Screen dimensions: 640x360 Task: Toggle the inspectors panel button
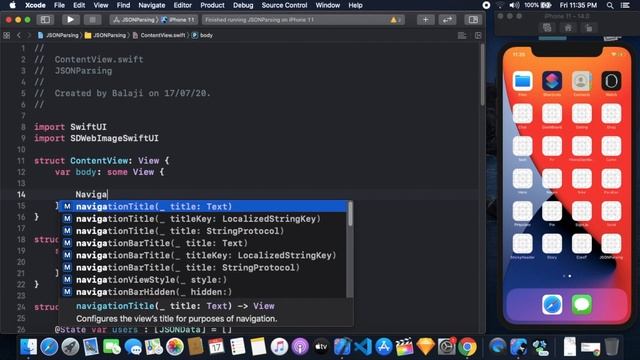[473, 20]
